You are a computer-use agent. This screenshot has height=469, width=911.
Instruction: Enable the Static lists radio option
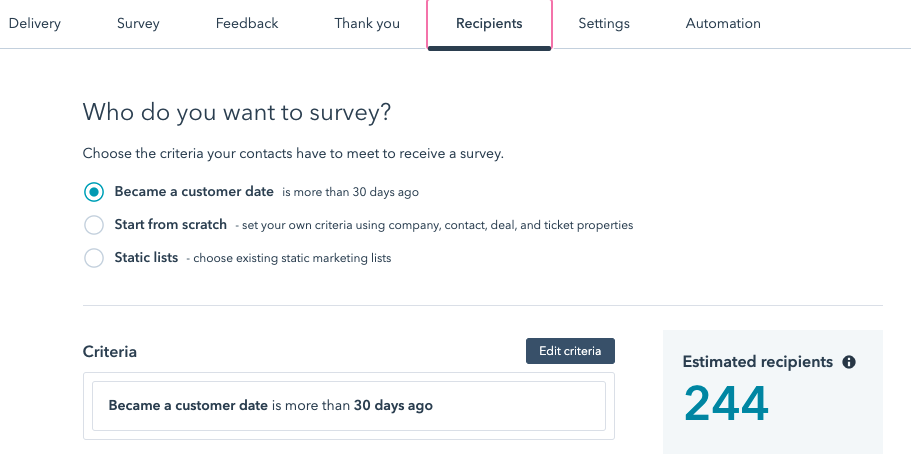tap(94, 258)
